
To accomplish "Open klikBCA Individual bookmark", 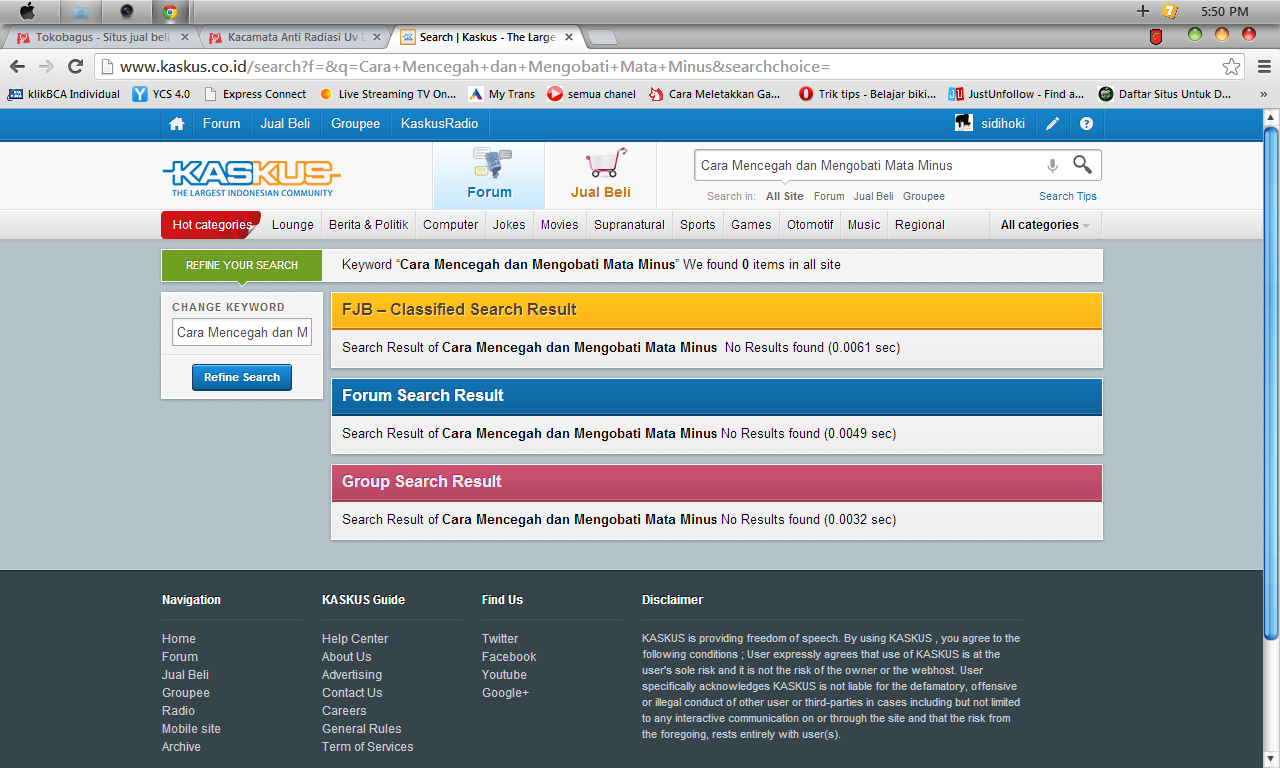I will (64, 94).
